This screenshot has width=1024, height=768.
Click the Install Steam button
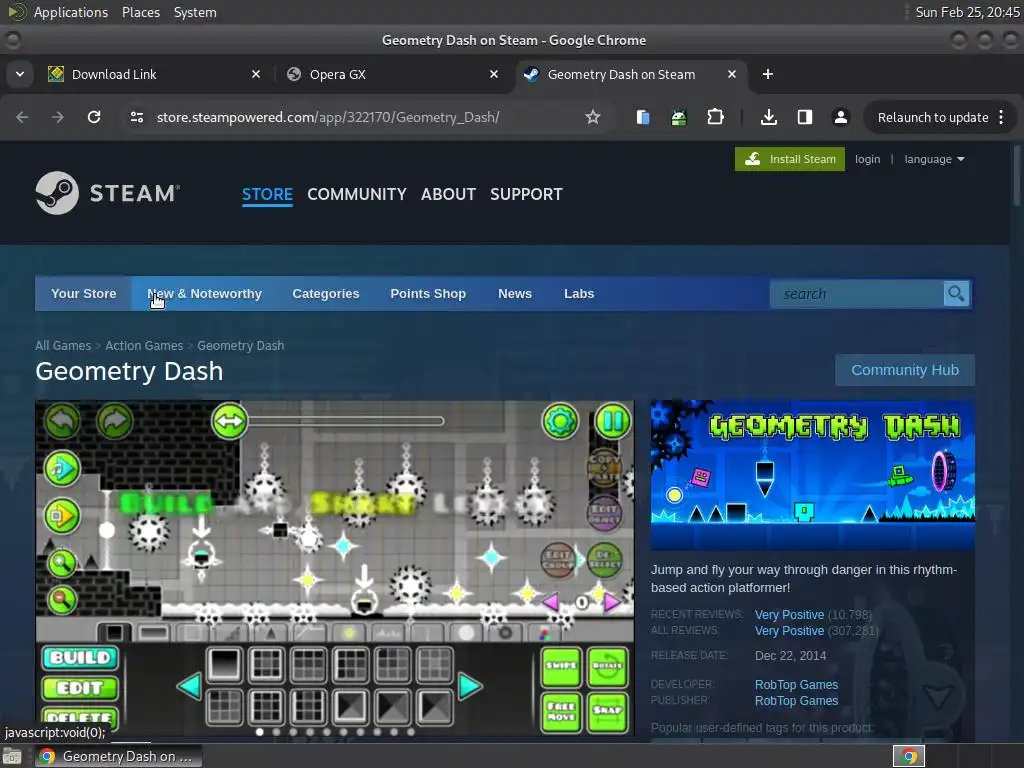790,159
